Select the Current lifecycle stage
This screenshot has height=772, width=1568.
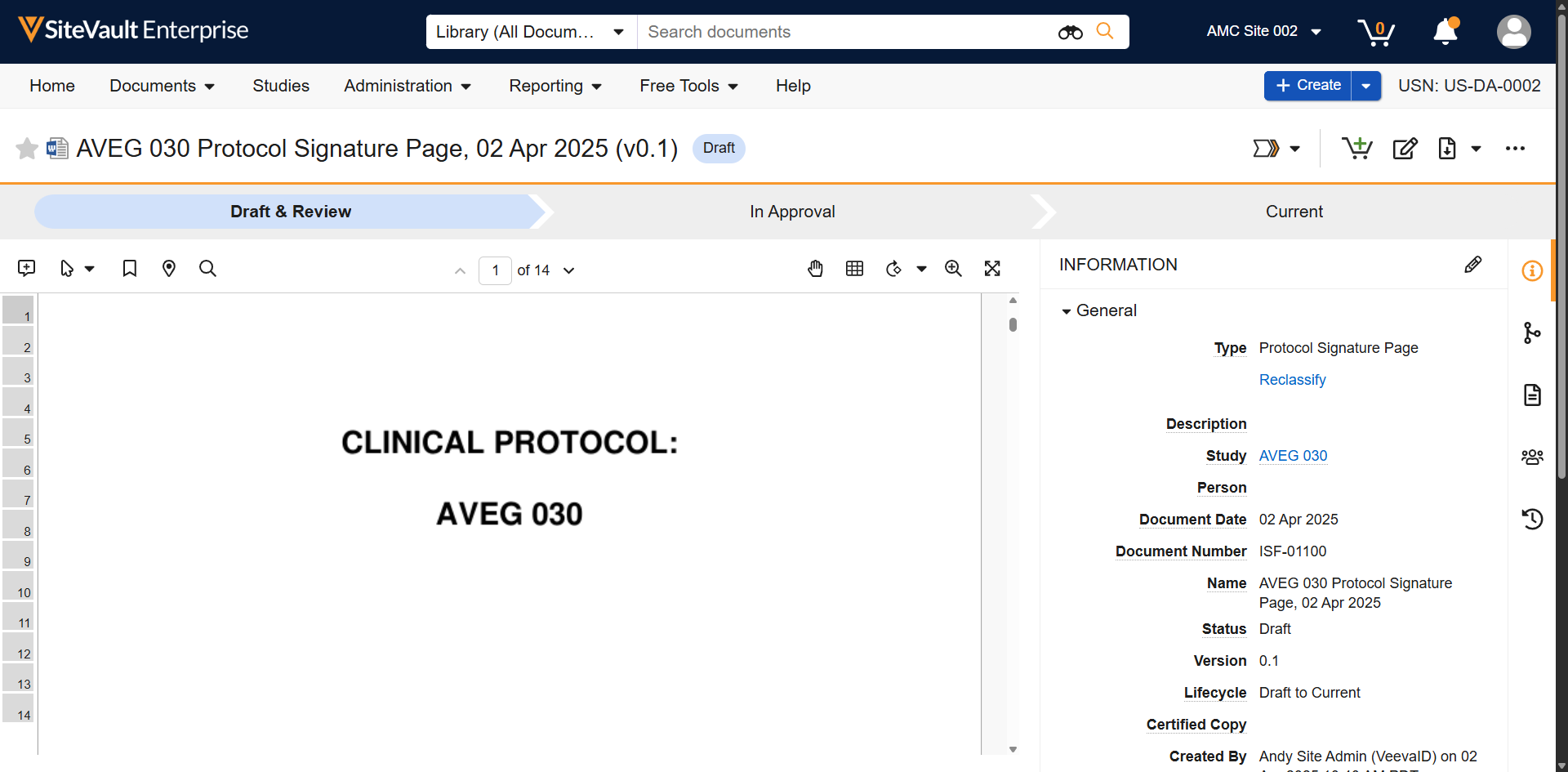pos(1294,212)
